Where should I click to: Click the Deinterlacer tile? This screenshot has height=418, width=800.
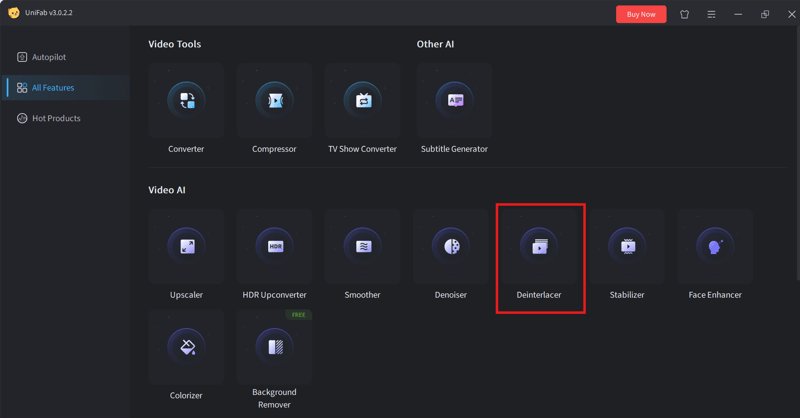(x=539, y=247)
